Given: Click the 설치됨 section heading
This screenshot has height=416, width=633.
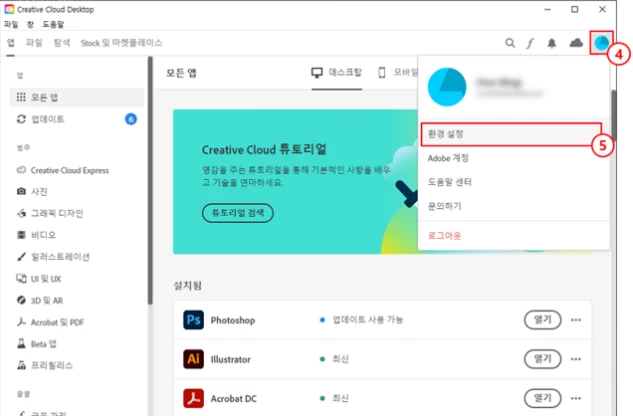Looking at the screenshot, I should coord(187,286).
